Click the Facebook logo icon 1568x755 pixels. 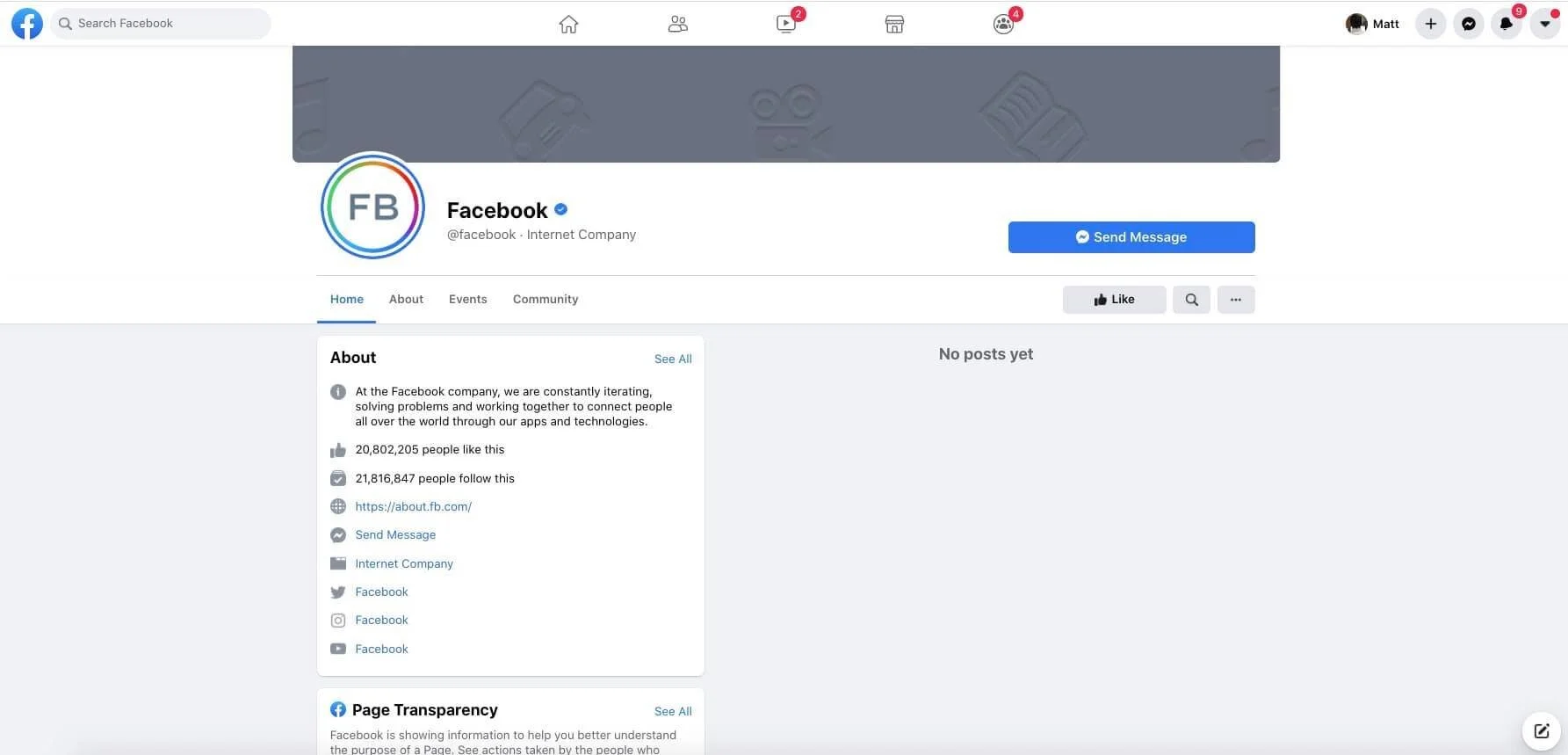[x=26, y=24]
